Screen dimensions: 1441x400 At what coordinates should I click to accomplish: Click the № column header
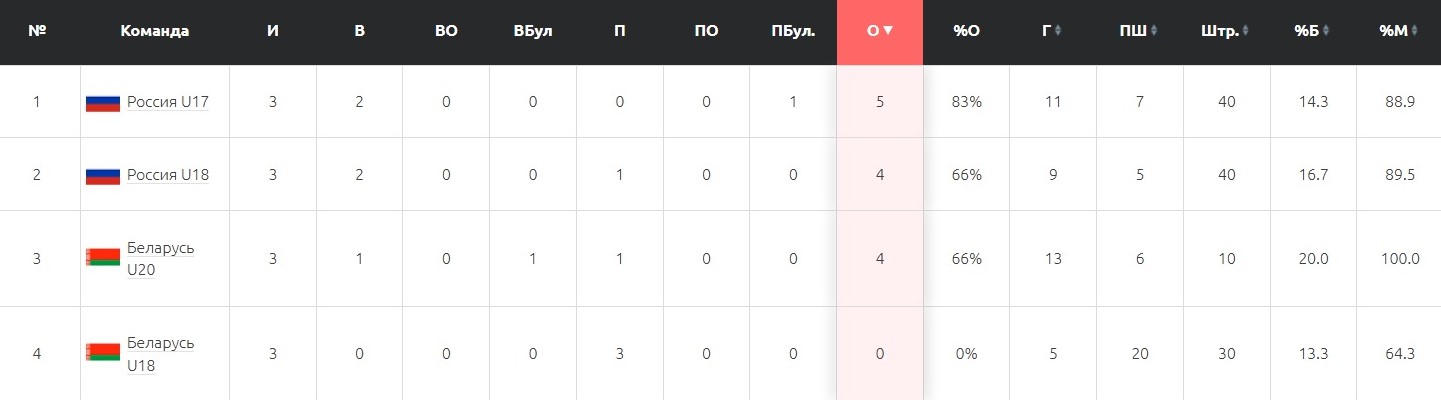point(39,31)
